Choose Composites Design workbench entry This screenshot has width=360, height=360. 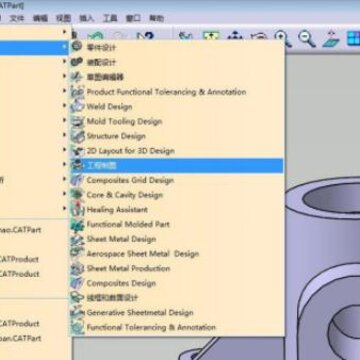pyautogui.click(x=121, y=283)
